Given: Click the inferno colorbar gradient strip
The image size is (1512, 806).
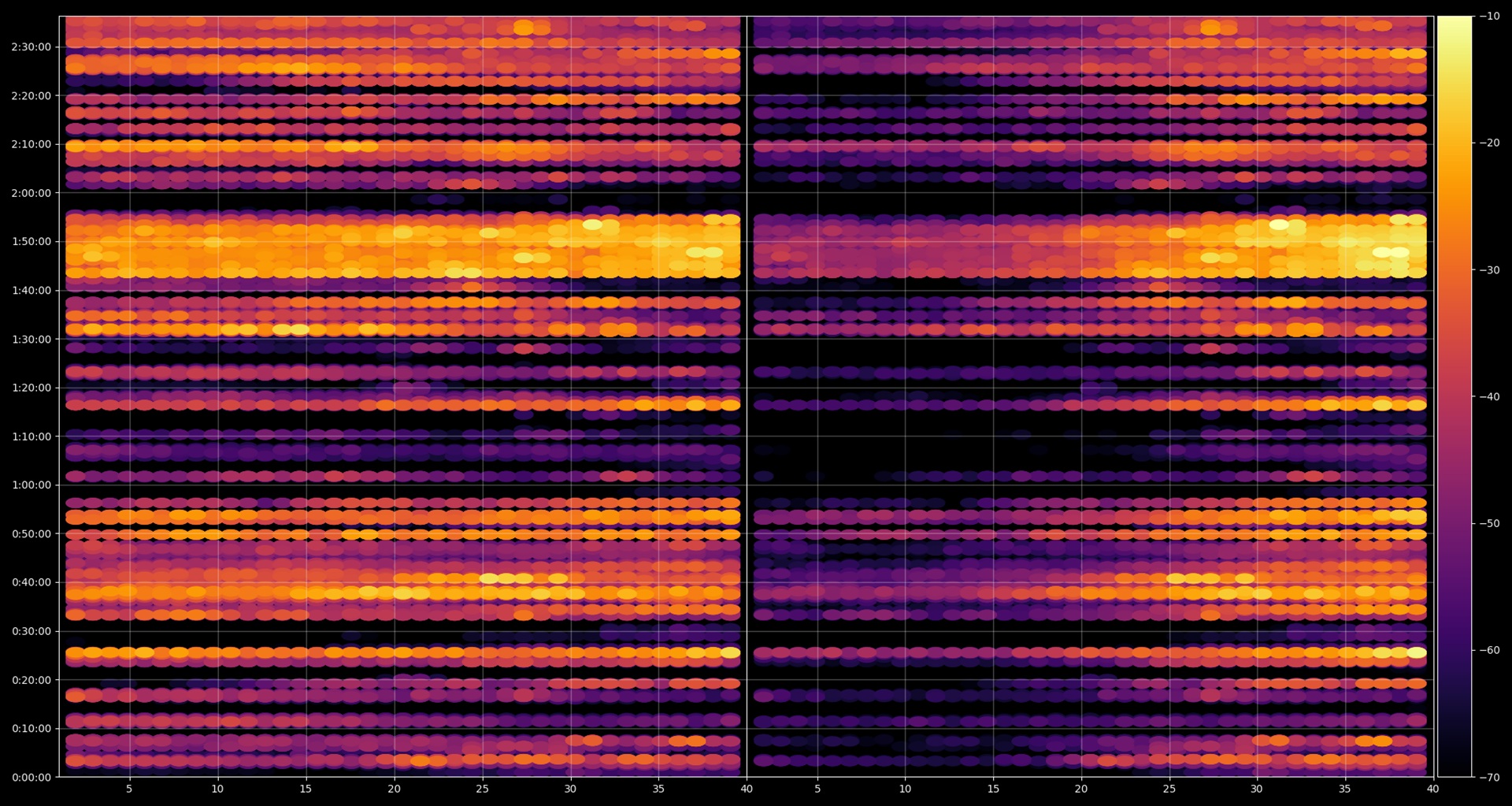Looking at the screenshot, I should 1455,396.
